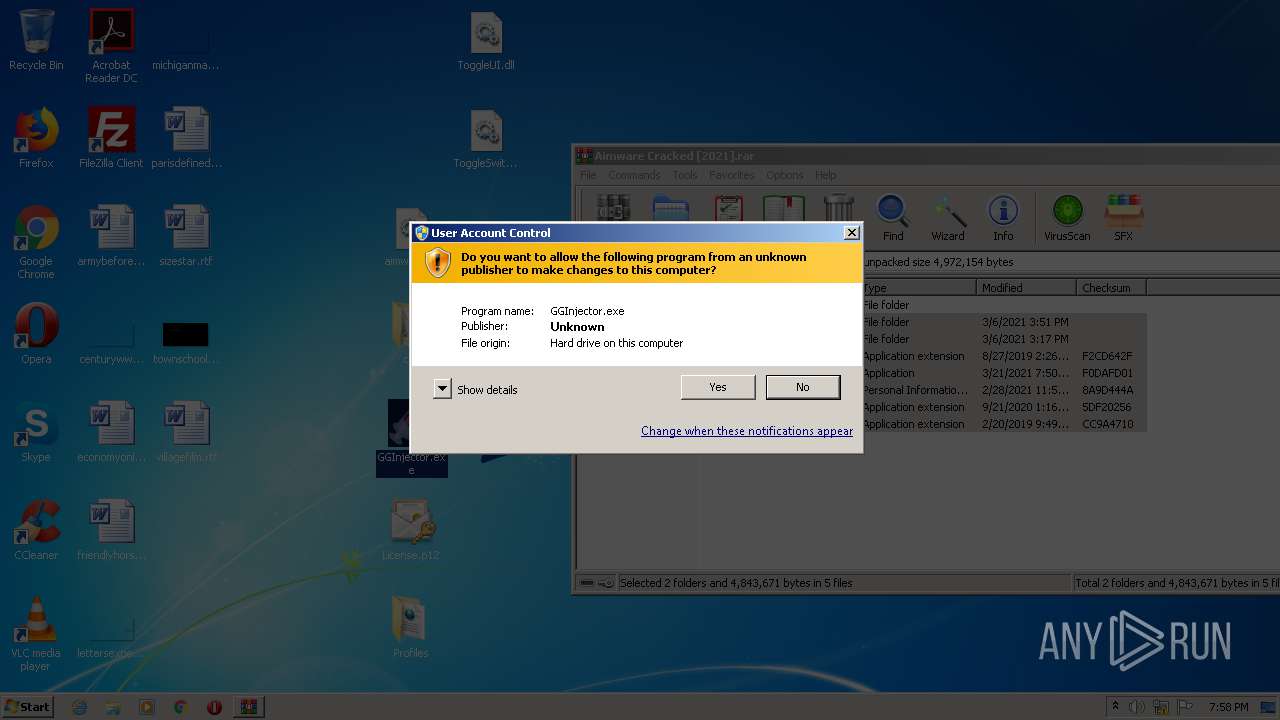This screenshot has height=720, width=1280.
Task: Select the ToggleSwit... dll file on desktop
Action: [486, 139]
